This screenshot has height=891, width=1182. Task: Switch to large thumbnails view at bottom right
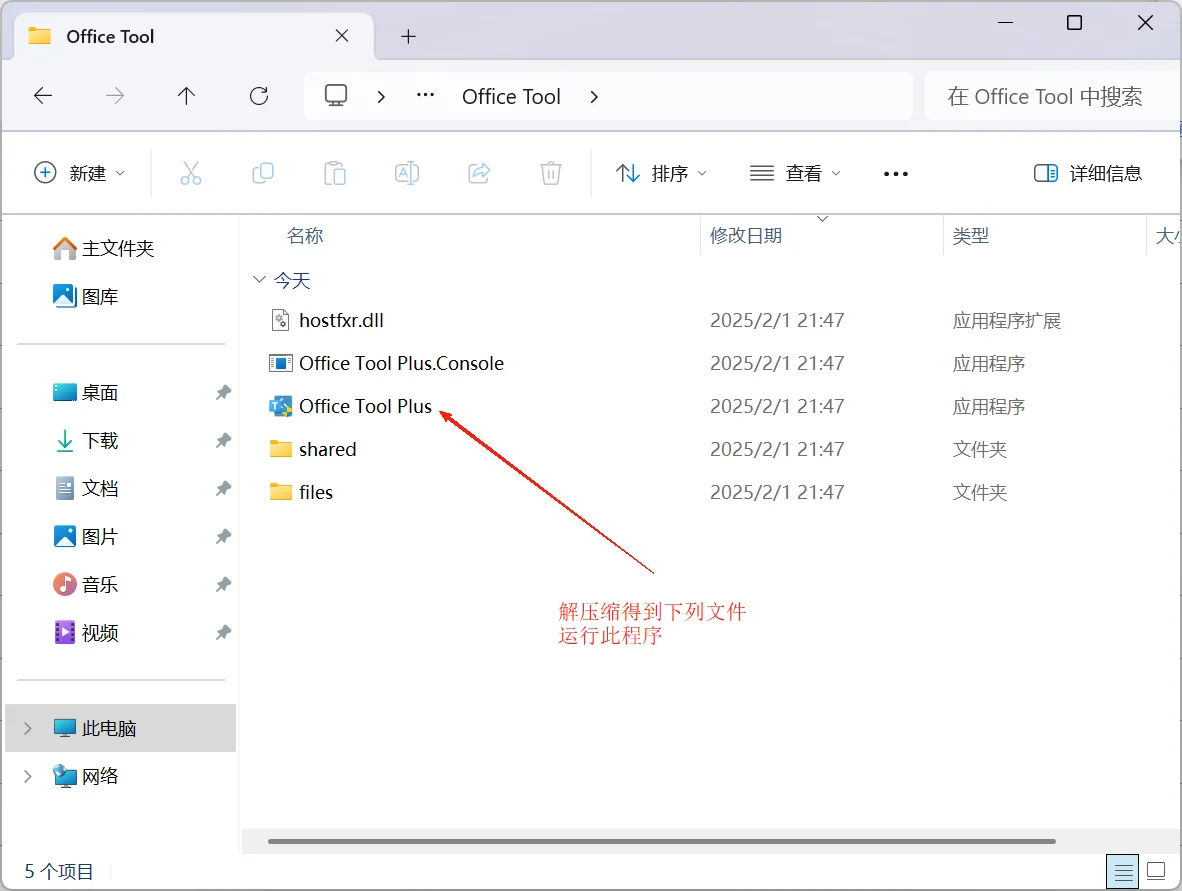click(1156, 870)
